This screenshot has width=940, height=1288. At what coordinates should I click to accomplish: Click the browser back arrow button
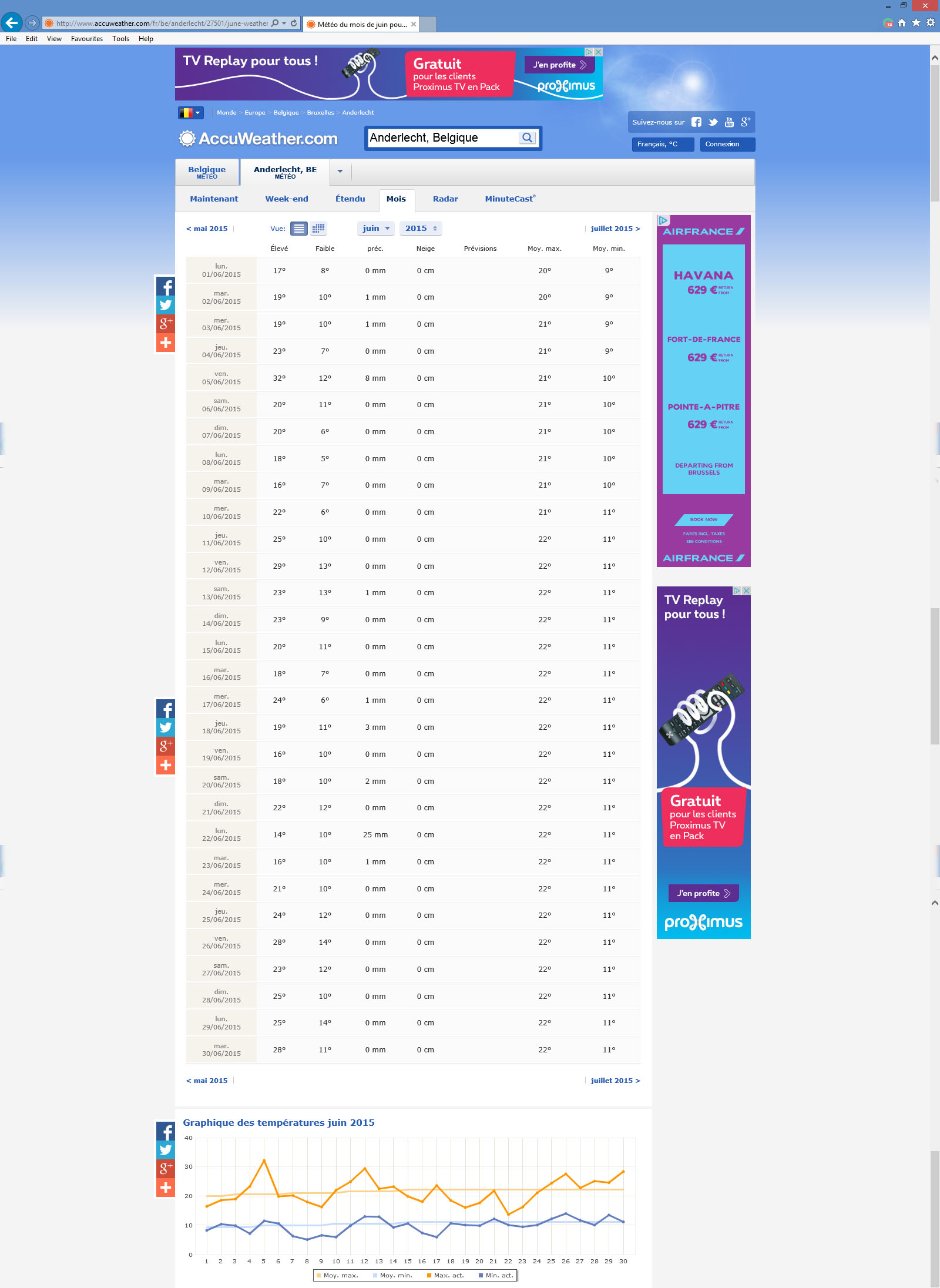(12, 23)
